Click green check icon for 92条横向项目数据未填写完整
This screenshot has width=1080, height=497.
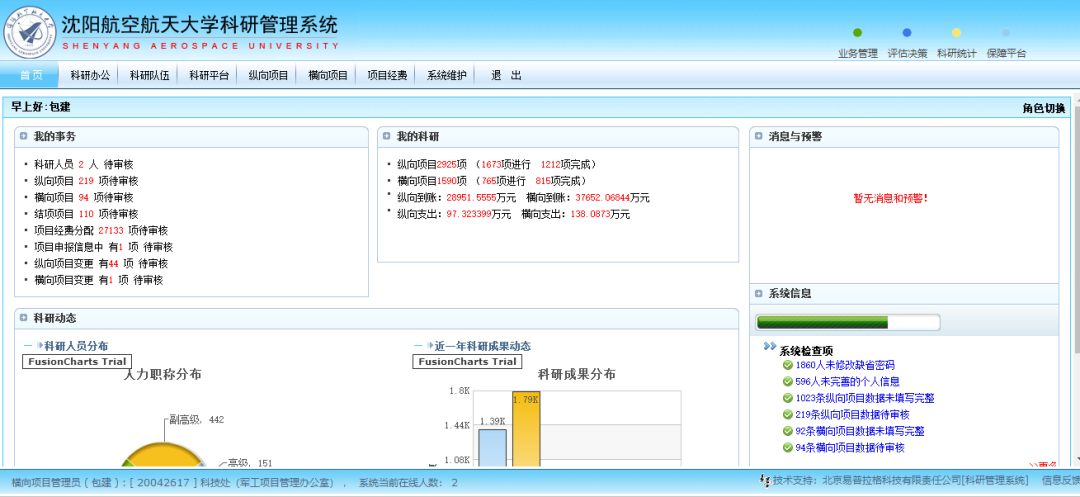788,431
